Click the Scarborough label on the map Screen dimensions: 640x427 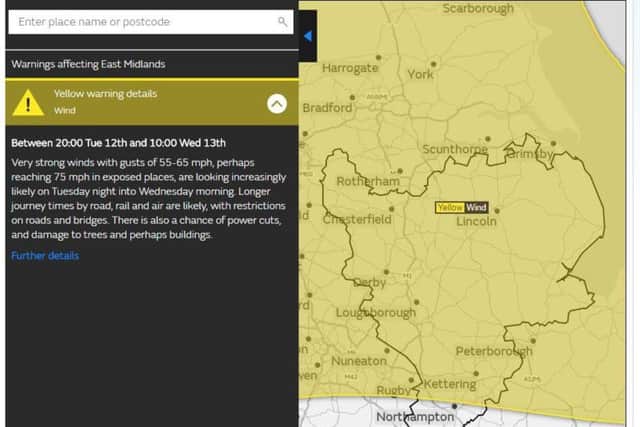tap(478, 9)
